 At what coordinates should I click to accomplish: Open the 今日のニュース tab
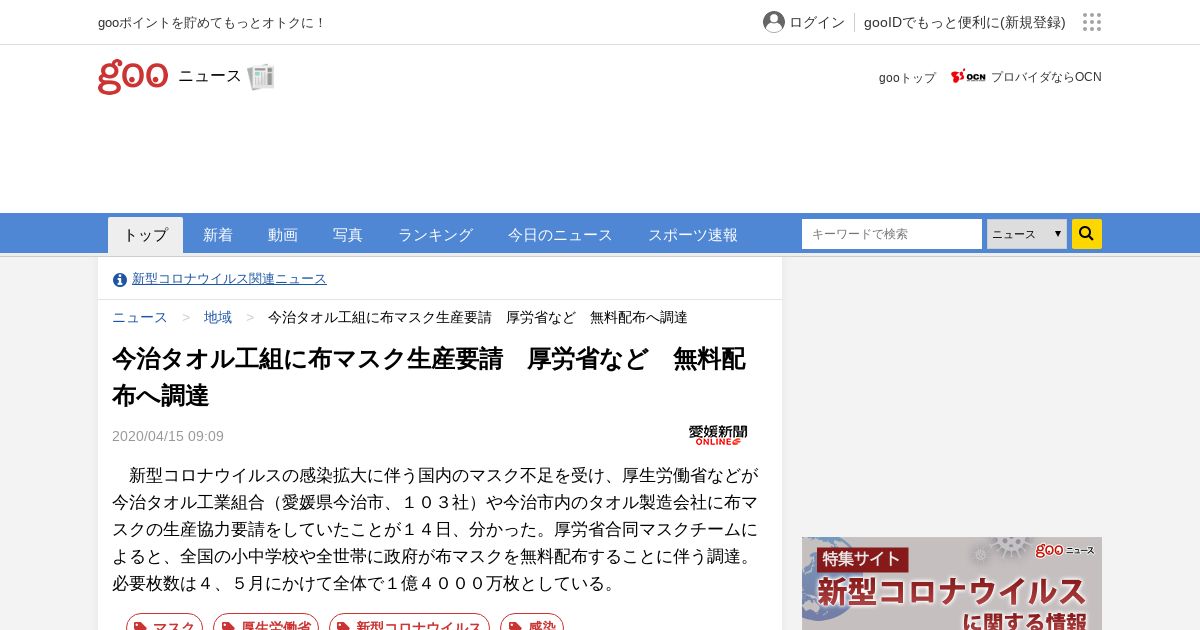click(x=560, y=235)
